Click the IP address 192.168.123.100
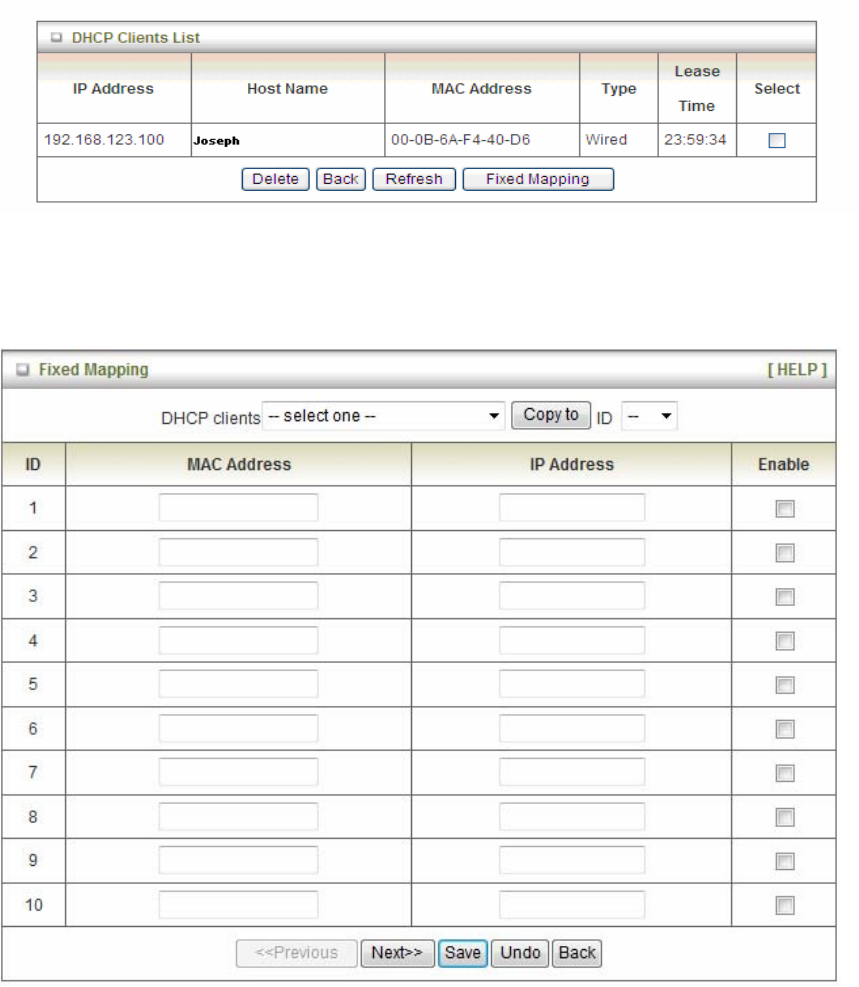Viewport: 859px width, 987px height. pyautogui.click(x=104, y=140)
